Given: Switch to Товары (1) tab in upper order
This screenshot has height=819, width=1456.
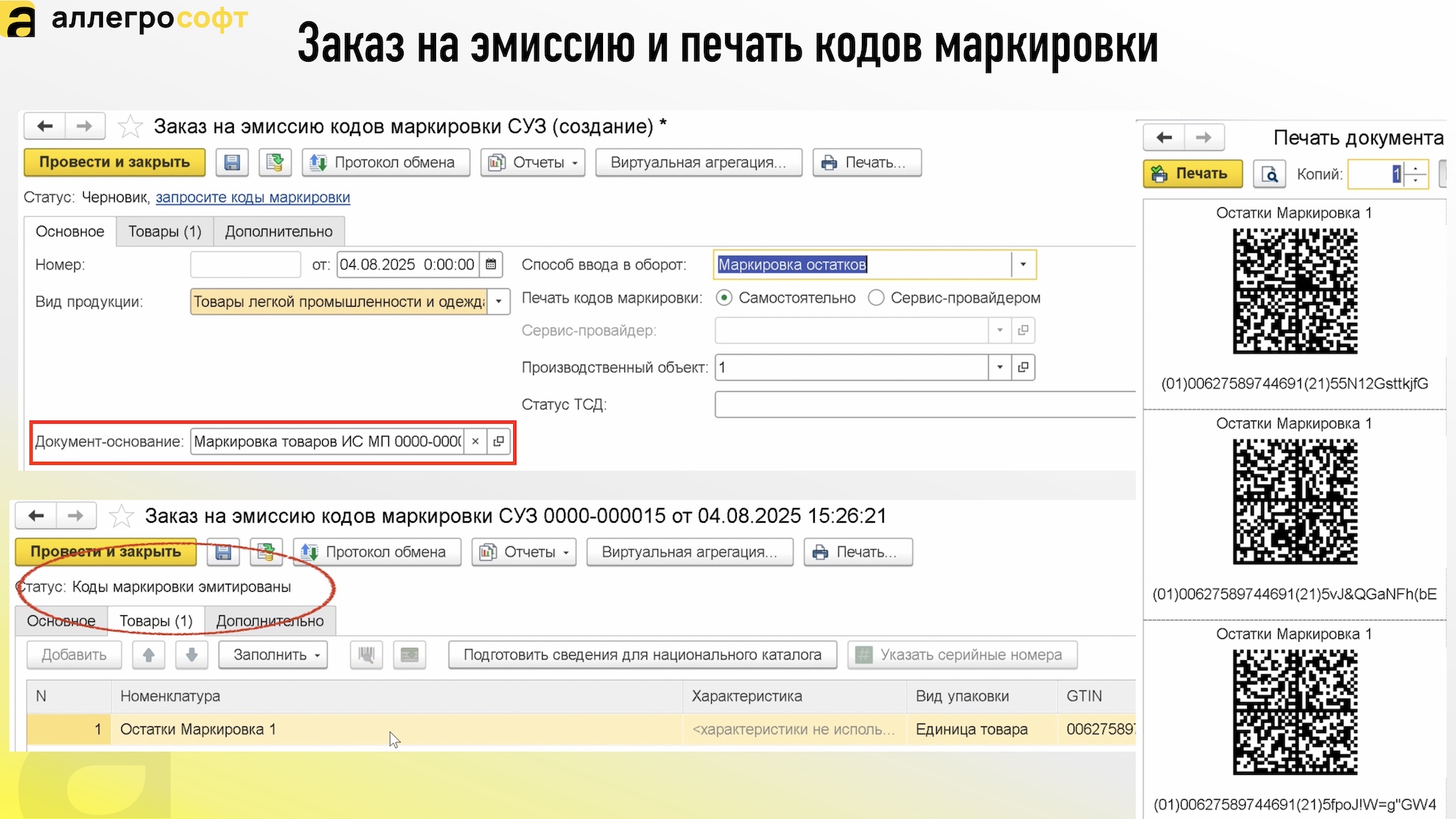Looking at the screenshot, I should click(x=165, y=232).
